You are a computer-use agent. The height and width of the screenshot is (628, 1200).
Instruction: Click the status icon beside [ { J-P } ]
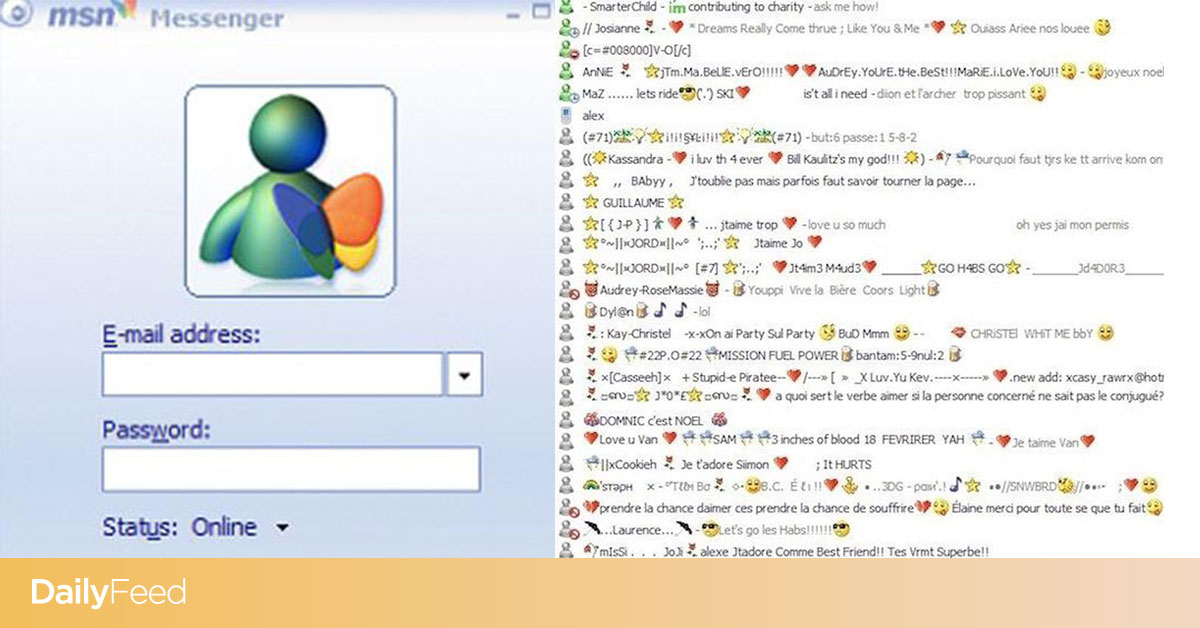click(x=567, y=225)
